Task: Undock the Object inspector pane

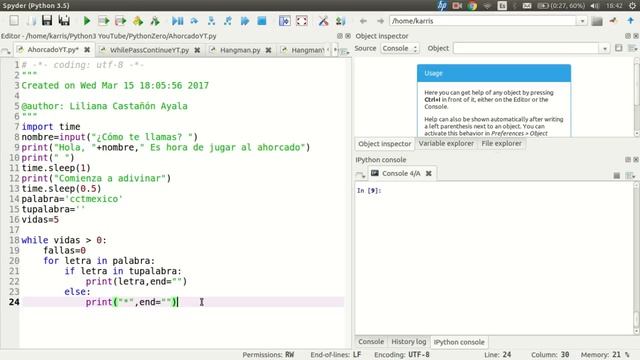Action: (628, 36)
